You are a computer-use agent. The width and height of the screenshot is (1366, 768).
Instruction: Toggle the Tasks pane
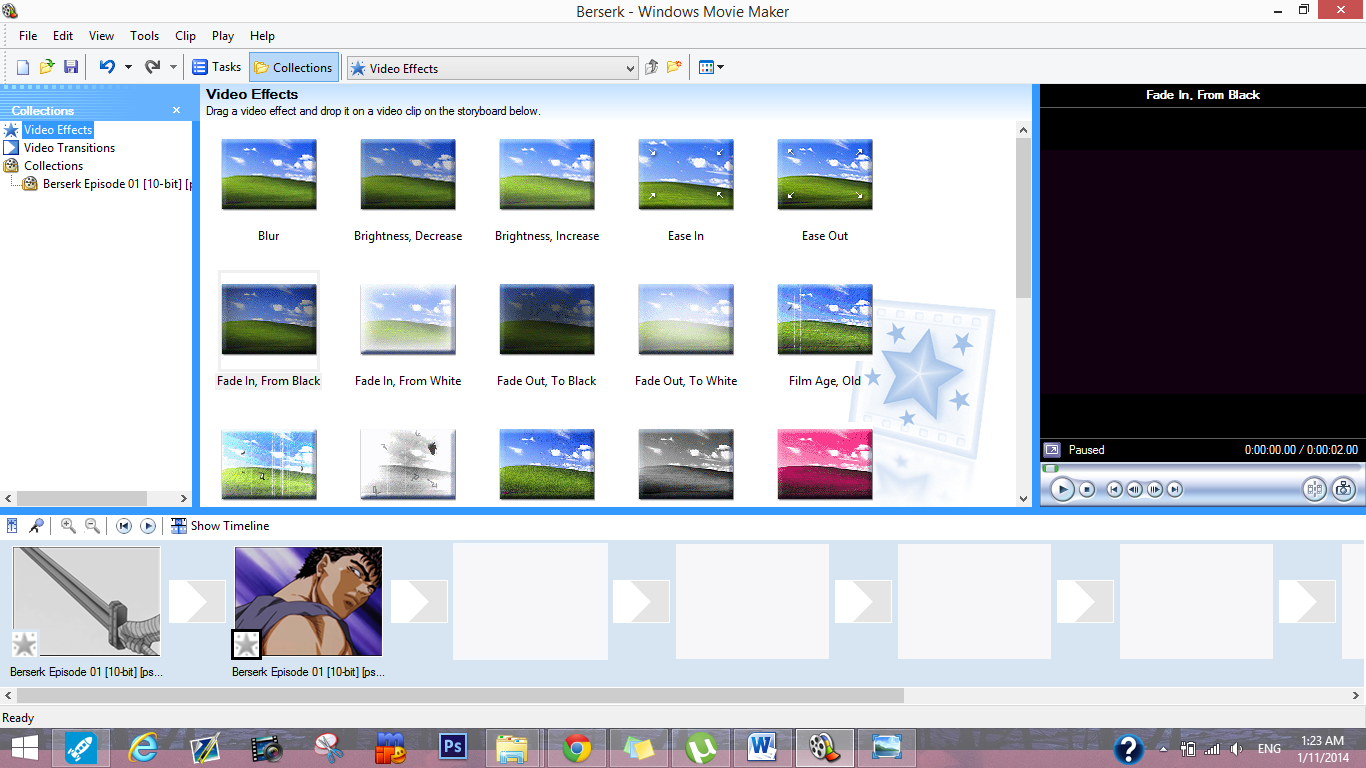[x=217, y=67]
